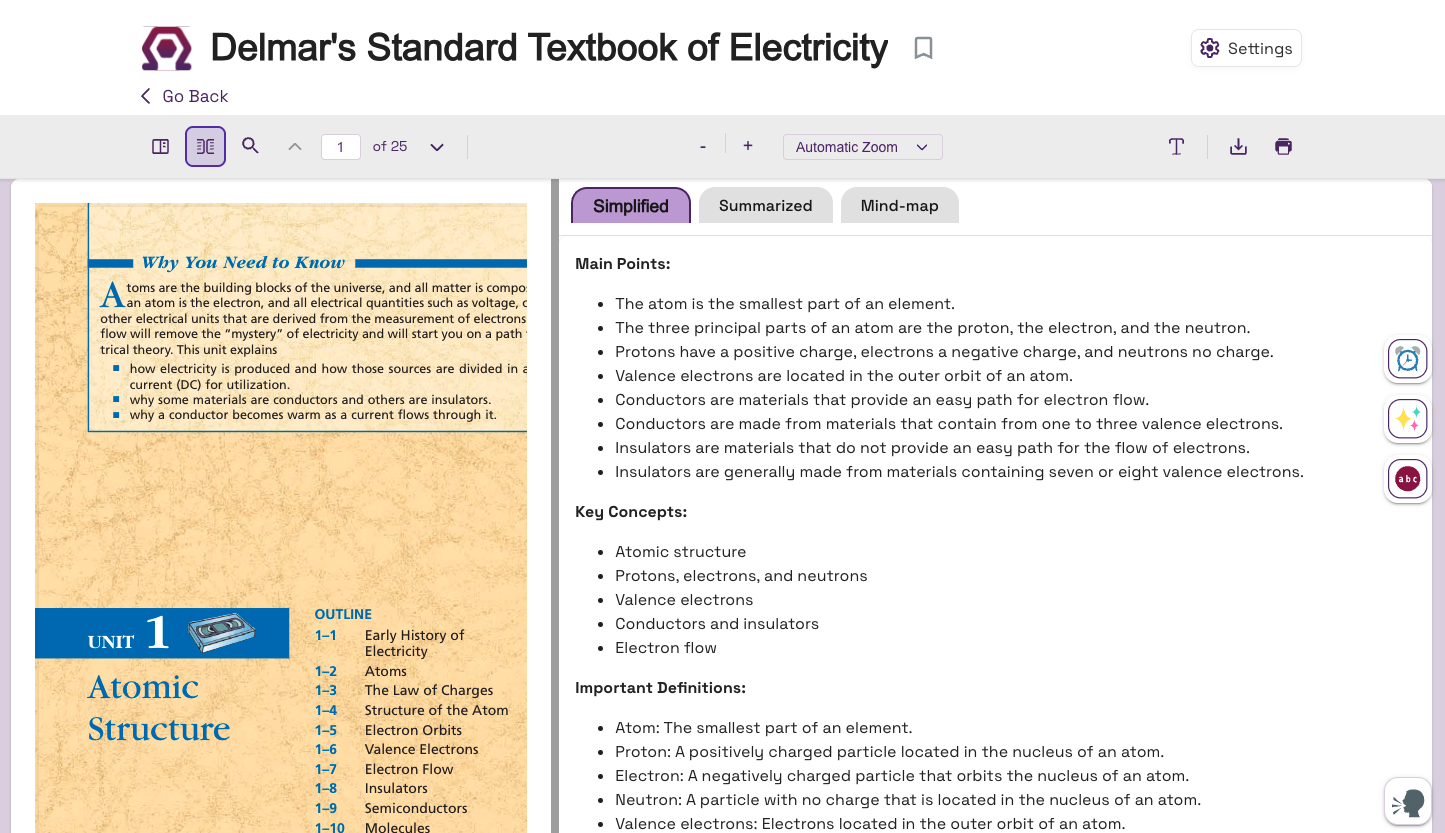
Task: Click Go Back link
Action: (185, 96)
